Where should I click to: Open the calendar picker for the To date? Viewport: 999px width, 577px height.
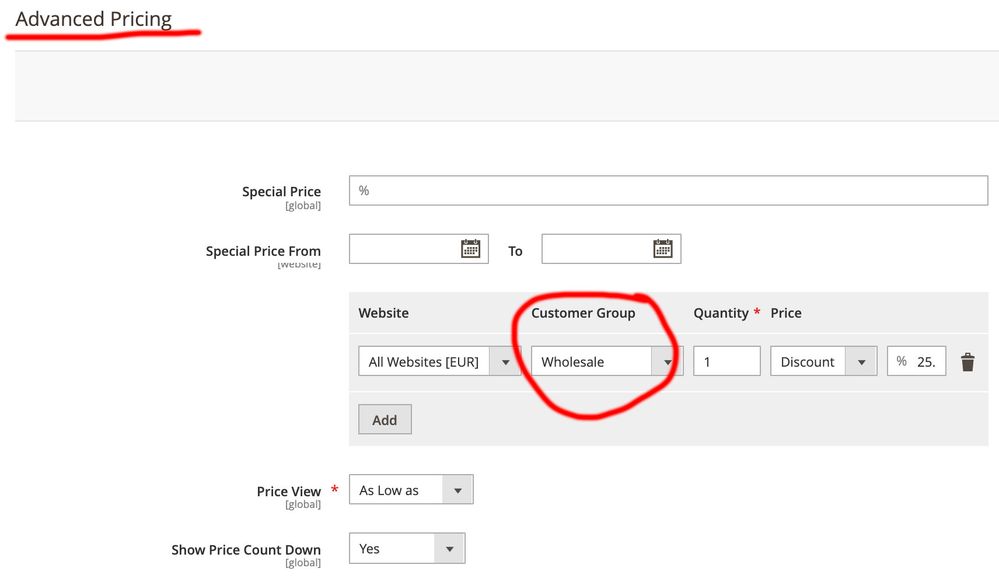pos(662,249)
